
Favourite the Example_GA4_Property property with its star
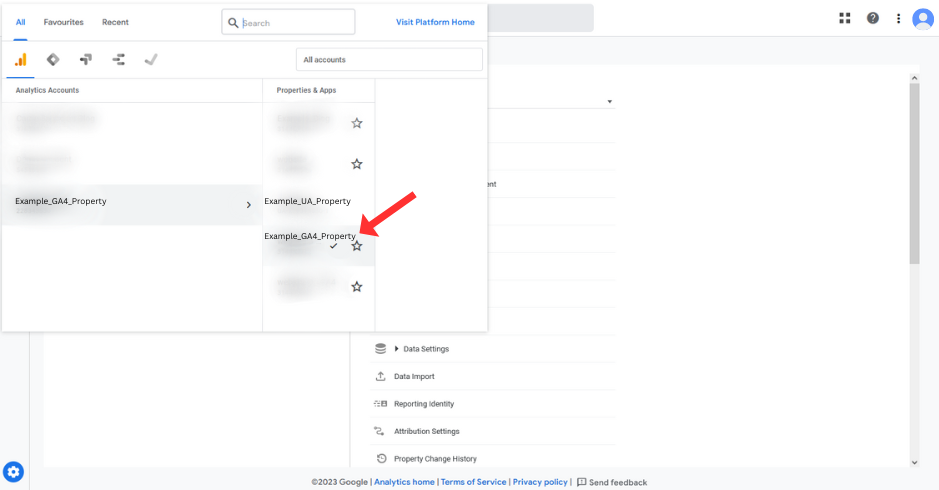point(357,246)
